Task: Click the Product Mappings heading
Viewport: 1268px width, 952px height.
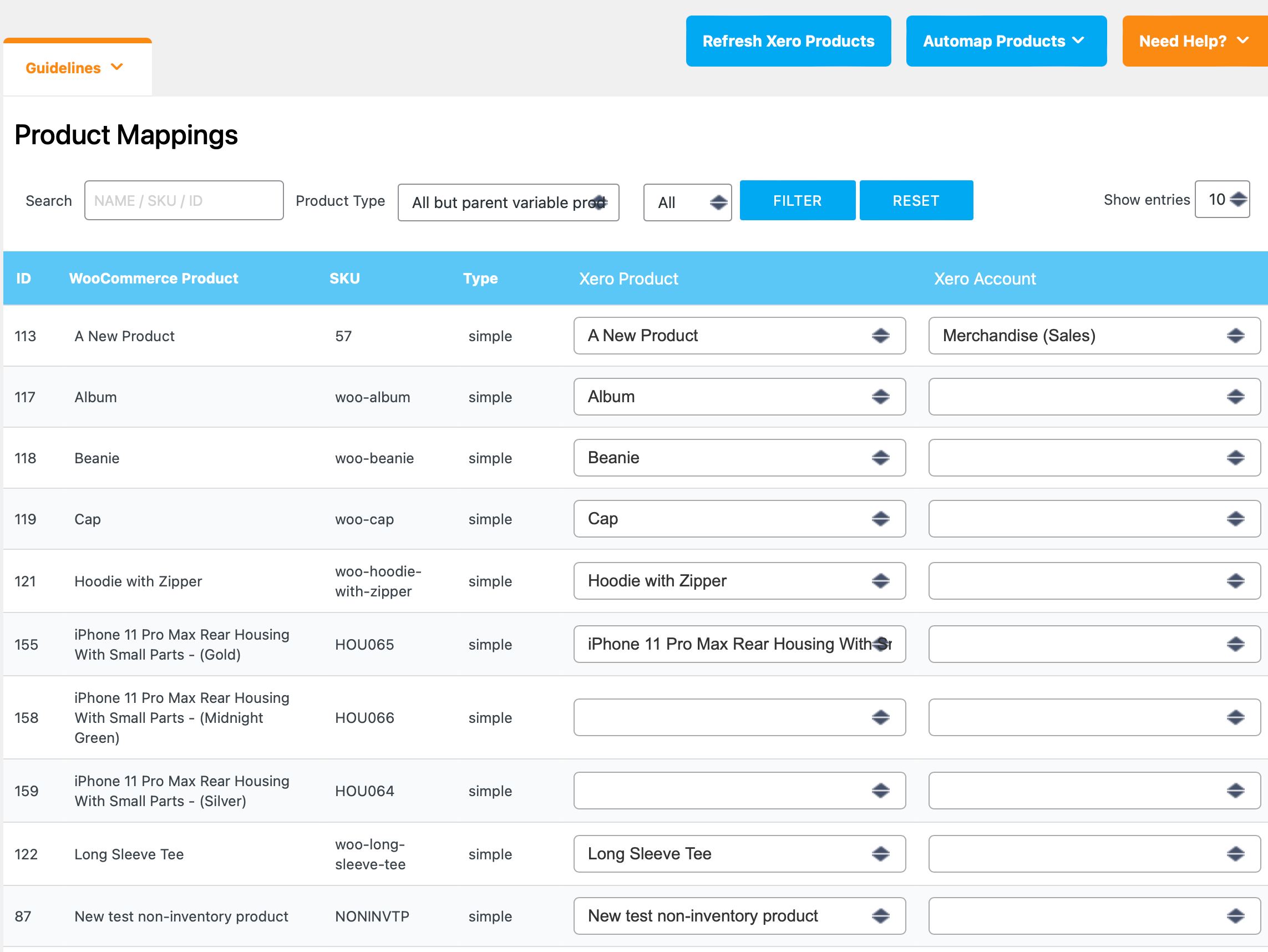Action: coord(126,135)
